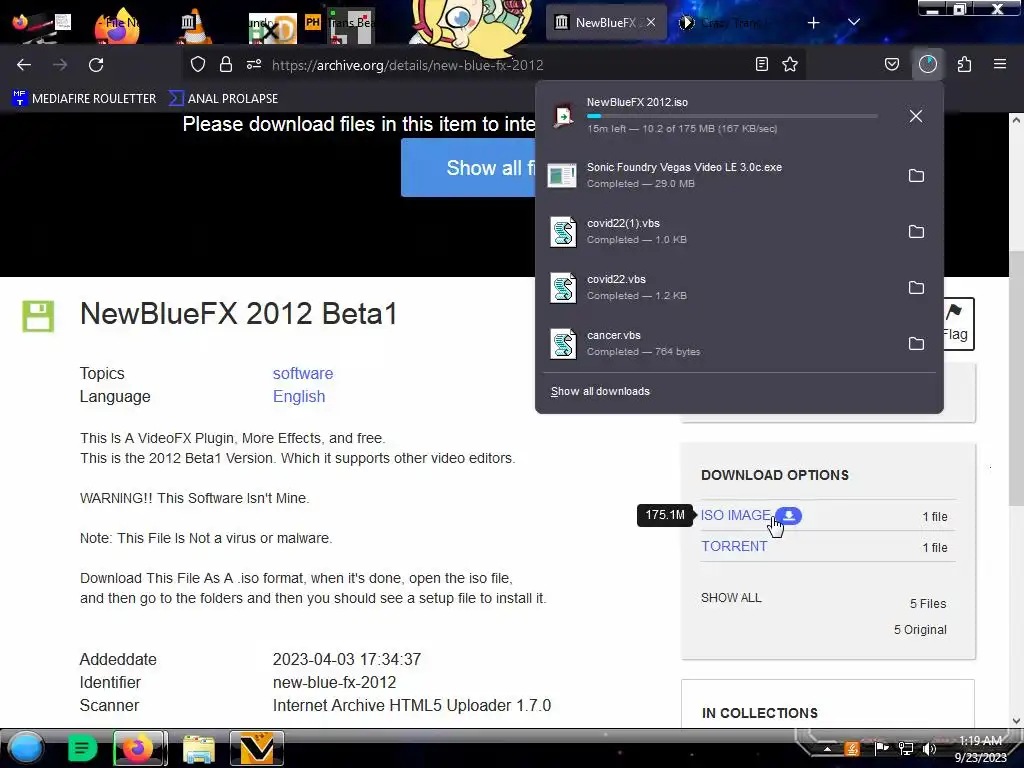Open the covid22(1).vbs download entry
This screenshot has width=1024, height=768.
[720, 231]
